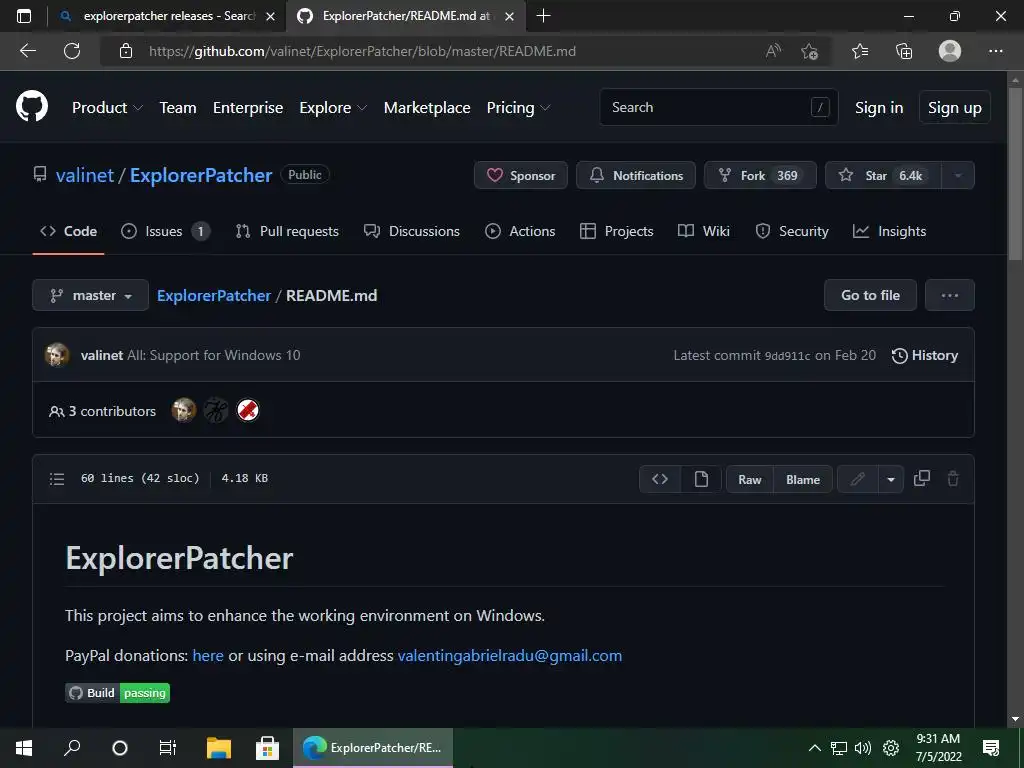Open a new browser tab
1024x768 pixels.
click(543, 16)
